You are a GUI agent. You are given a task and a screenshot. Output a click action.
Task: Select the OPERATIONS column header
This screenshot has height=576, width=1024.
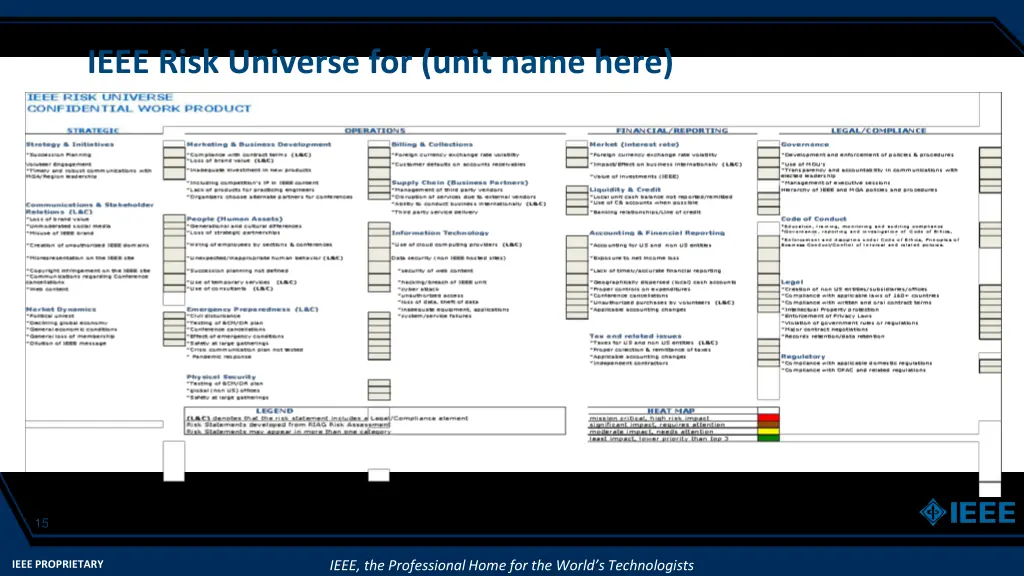[375, 131]
